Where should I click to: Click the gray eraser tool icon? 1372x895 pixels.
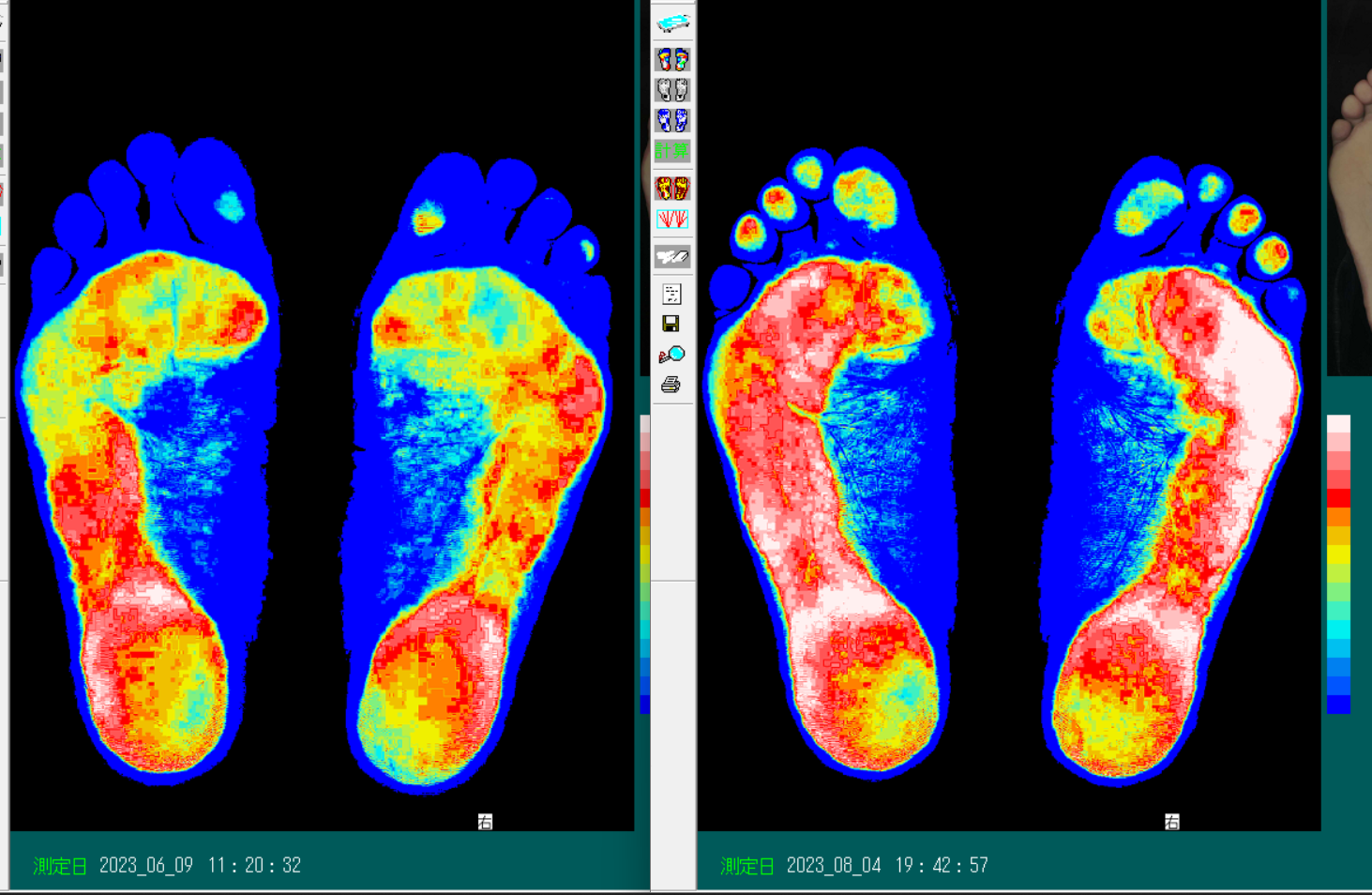672,256
